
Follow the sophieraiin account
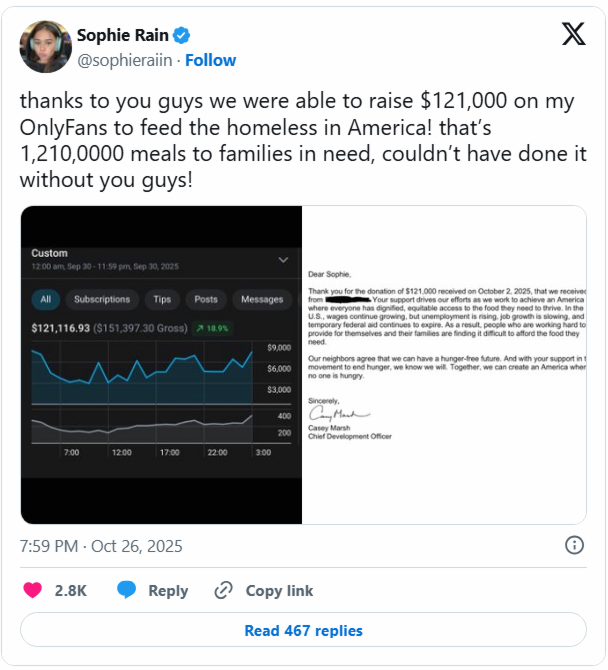(x=210, y=60)
